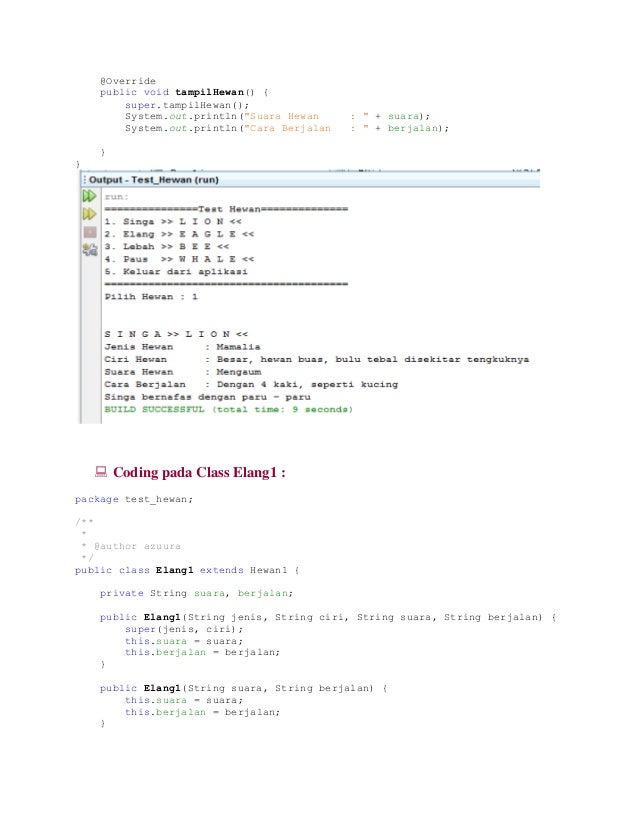Click the four-parameter Elang1 constructor signature

[x=328, y=617]
